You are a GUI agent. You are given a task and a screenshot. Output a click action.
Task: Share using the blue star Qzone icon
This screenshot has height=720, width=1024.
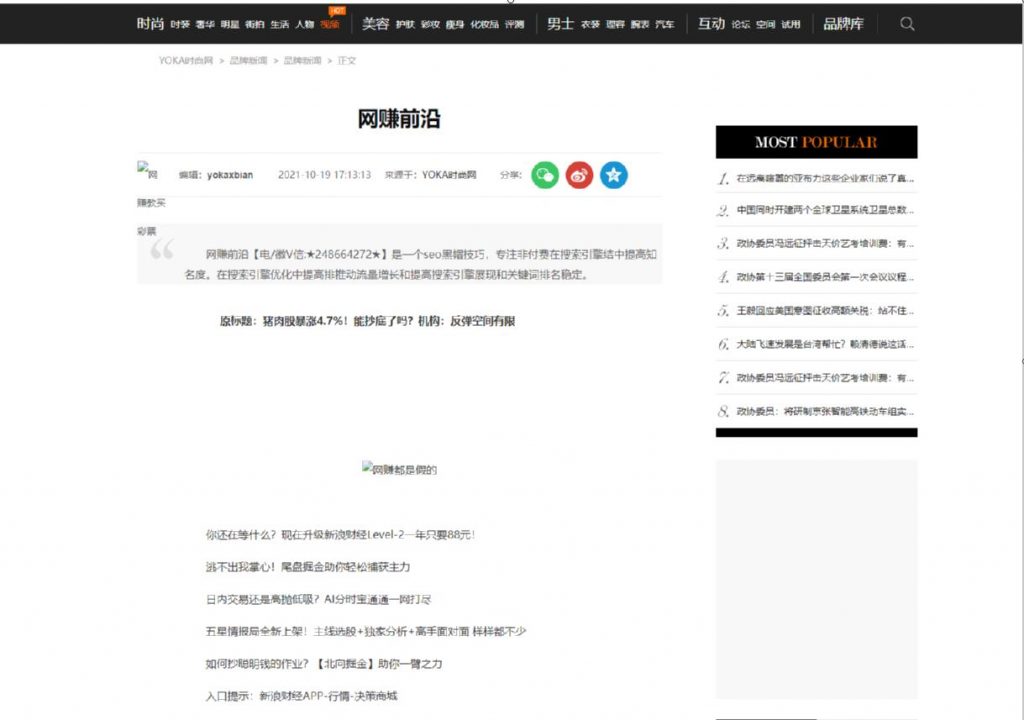[613, 175]
